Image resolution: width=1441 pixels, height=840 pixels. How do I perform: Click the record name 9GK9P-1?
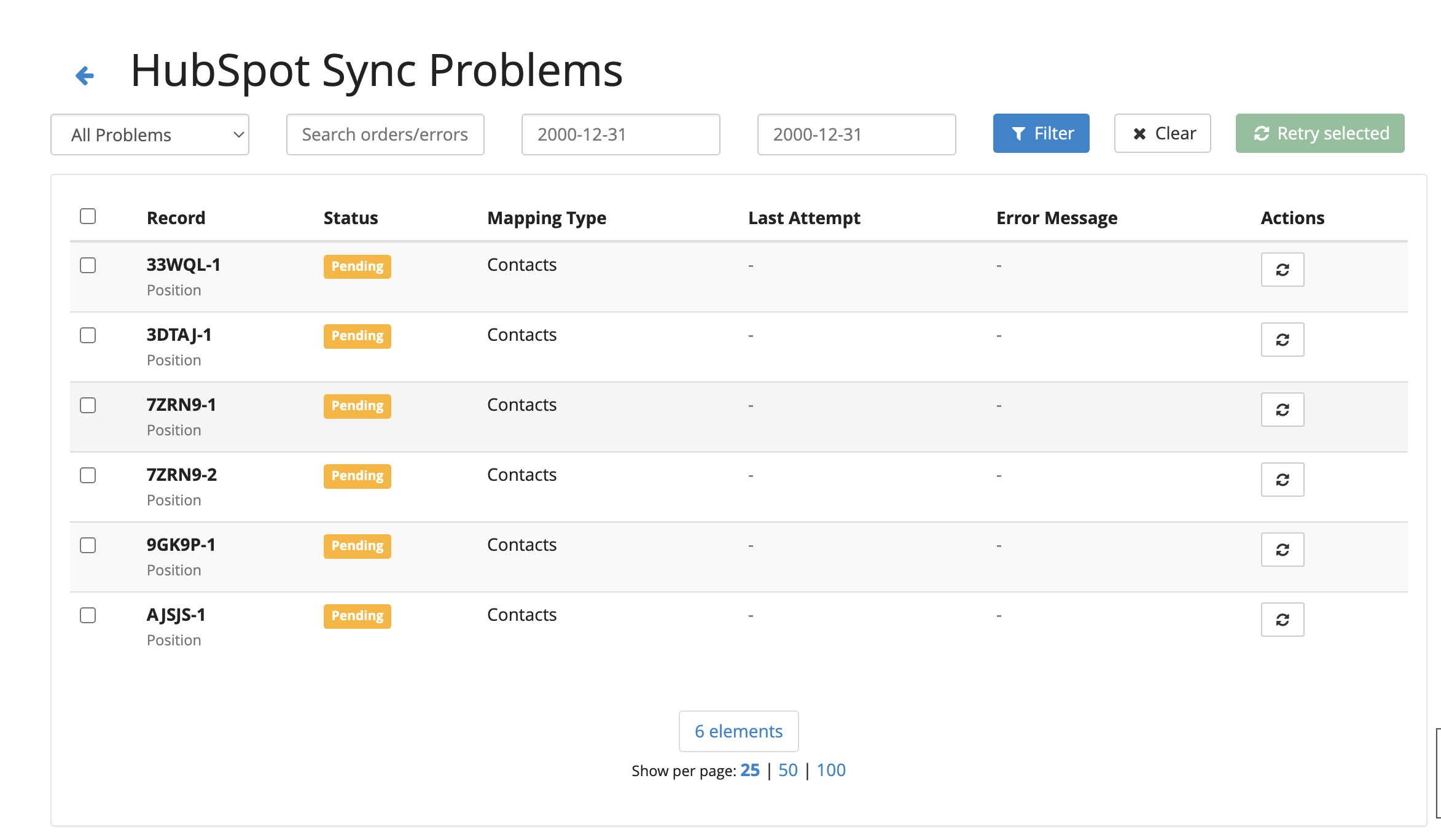click(181, 545)
